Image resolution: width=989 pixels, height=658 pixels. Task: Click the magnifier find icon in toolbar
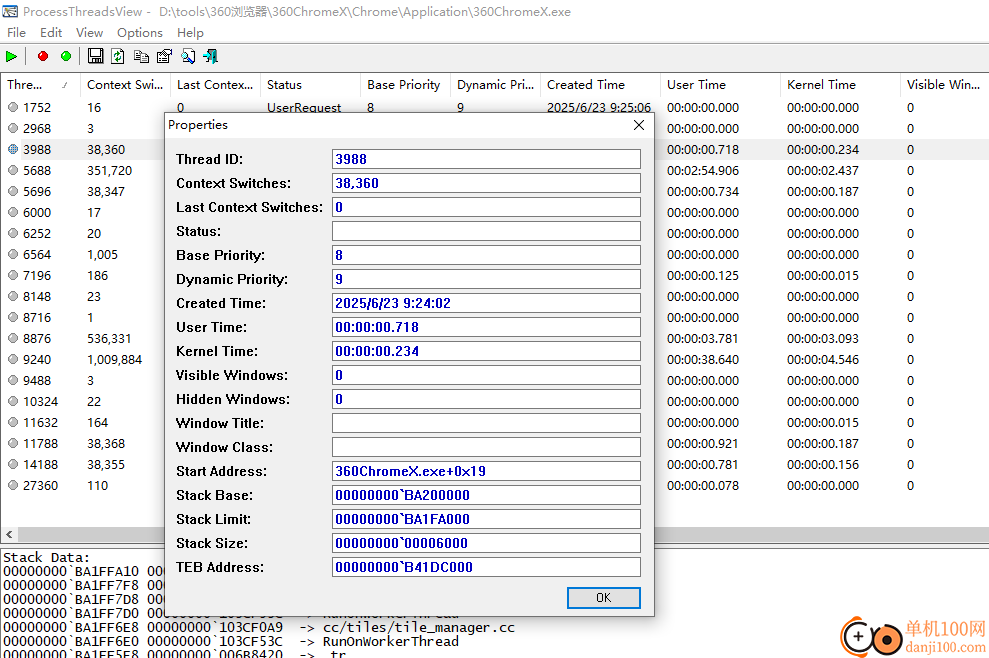click(188, 56)
